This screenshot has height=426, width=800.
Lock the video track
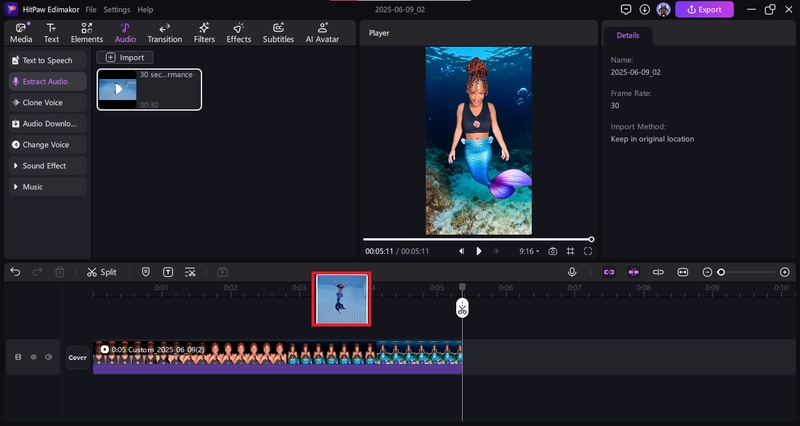point(18,357)
